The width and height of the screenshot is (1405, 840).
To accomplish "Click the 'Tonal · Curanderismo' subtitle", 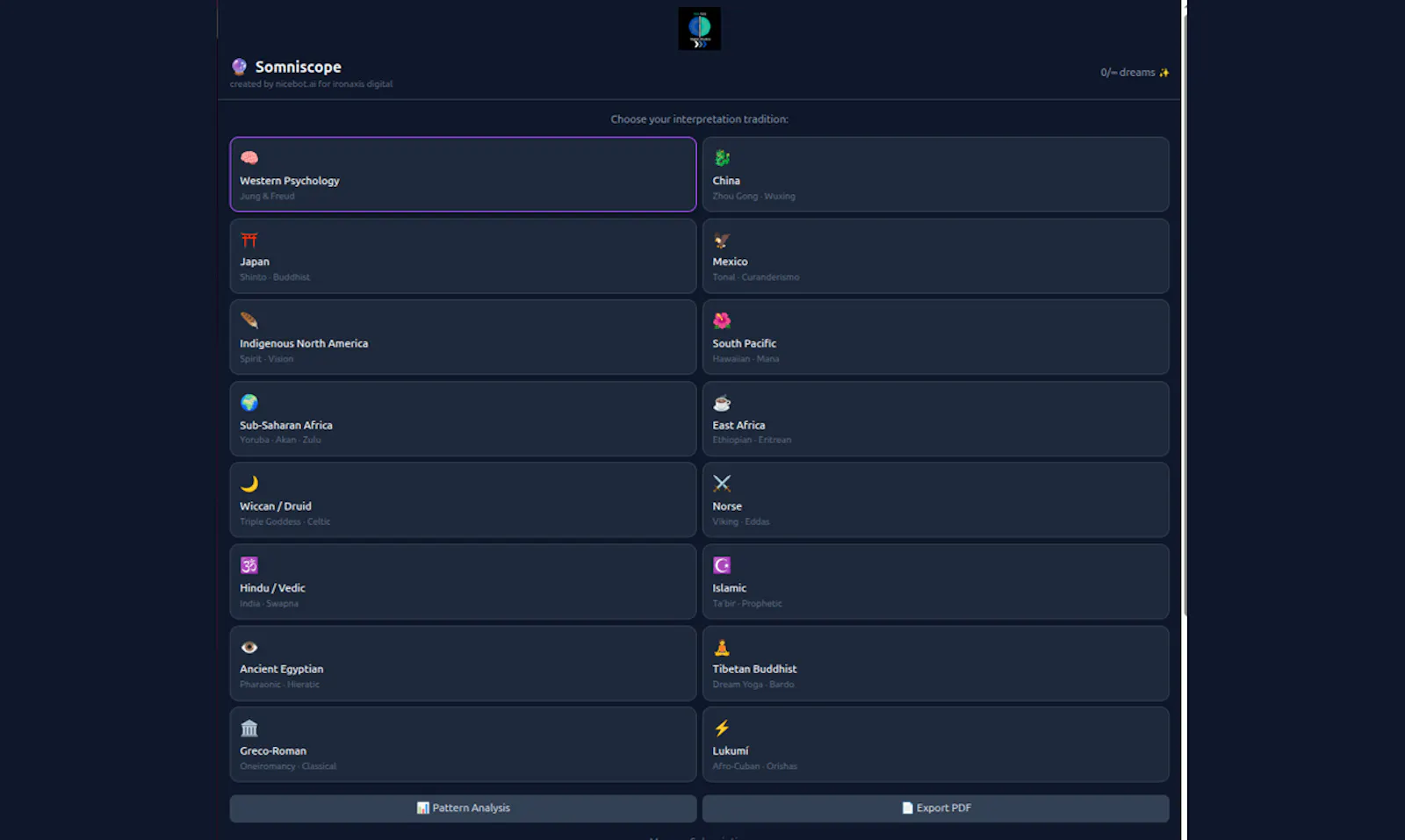I will coord(756,277).
